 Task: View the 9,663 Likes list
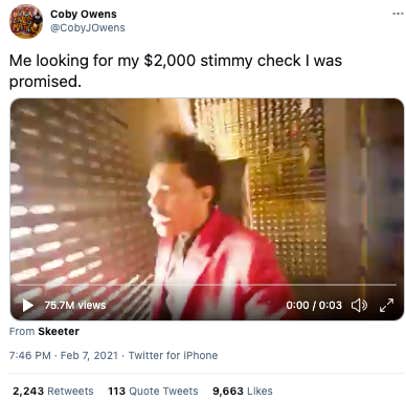242,391
